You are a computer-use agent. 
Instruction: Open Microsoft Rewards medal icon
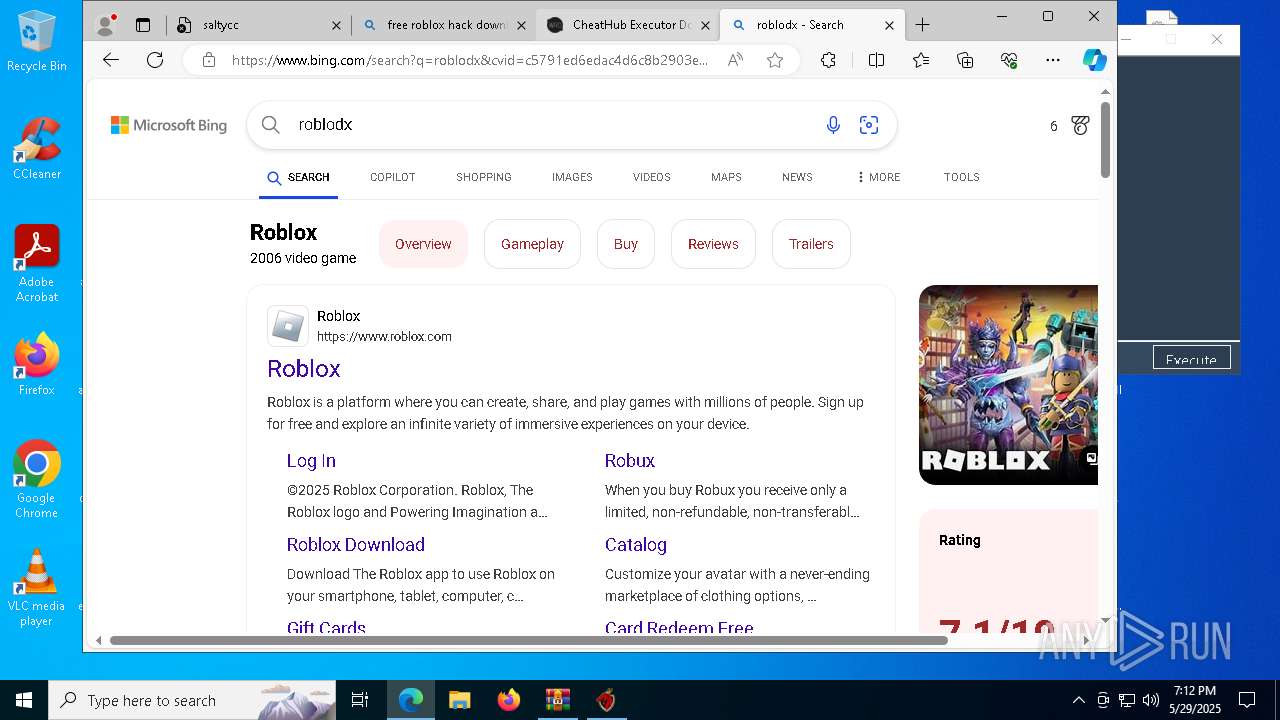coord(1080,125)
